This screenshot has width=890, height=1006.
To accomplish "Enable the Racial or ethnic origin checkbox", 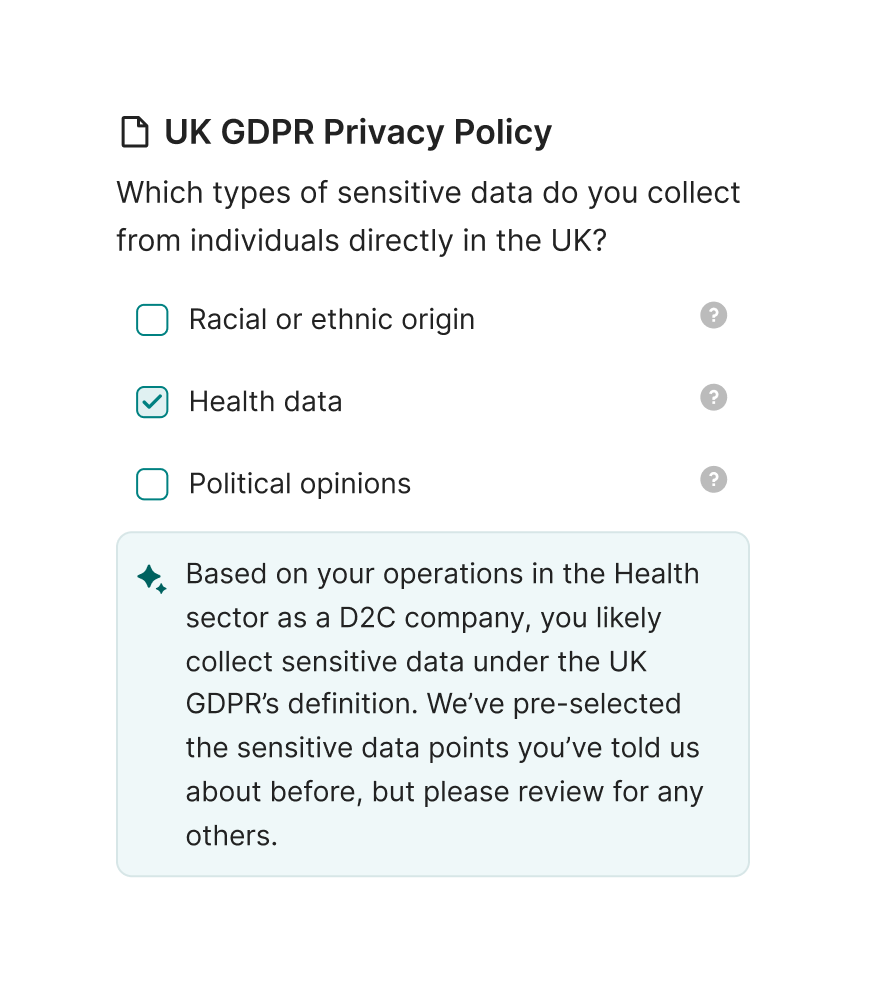I will coord(152,320).
